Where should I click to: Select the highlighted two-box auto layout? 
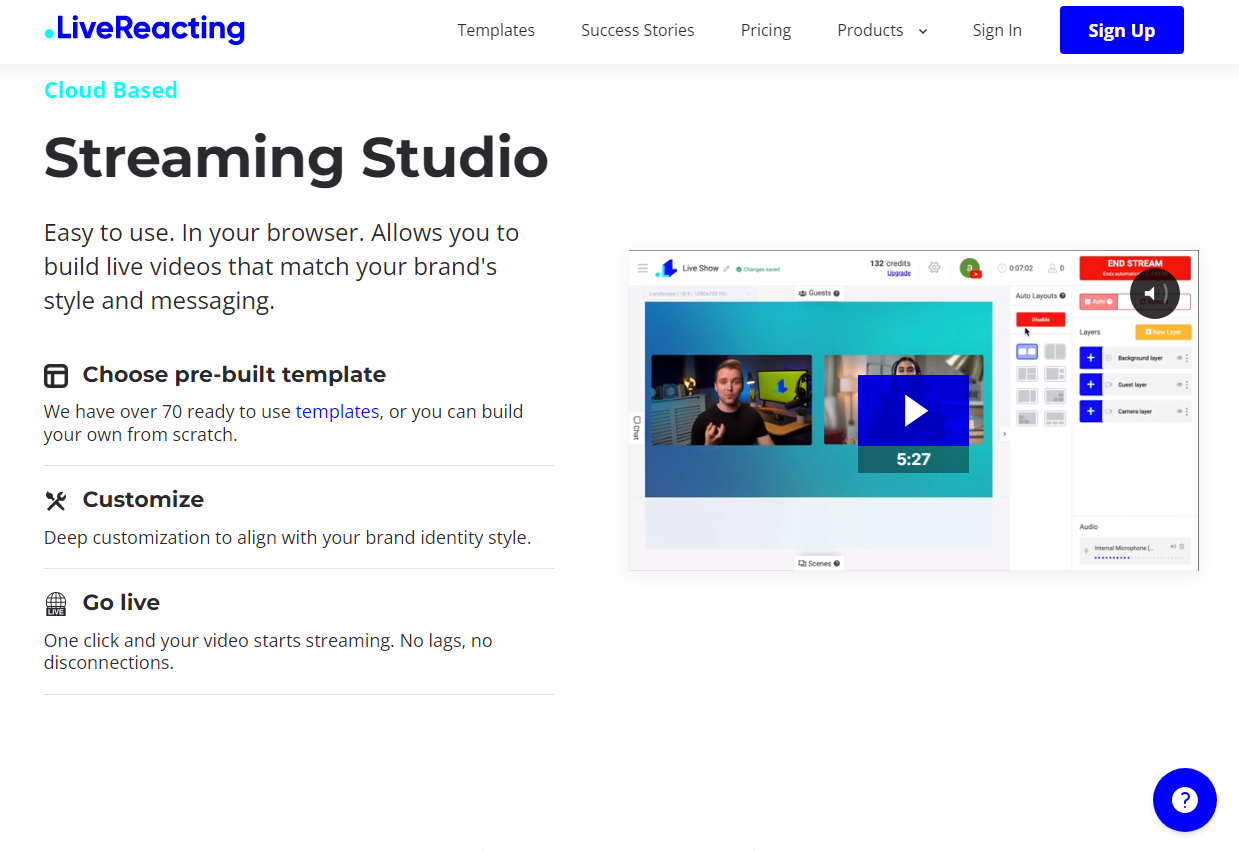click(1027, 352)
